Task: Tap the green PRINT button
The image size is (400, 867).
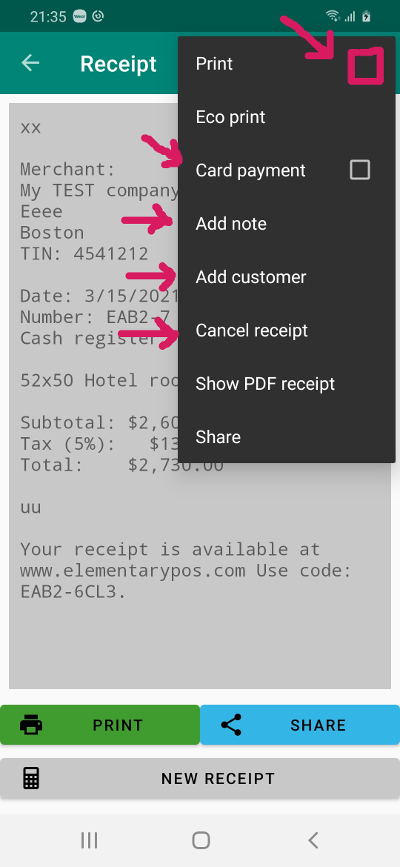Action: coord(100,724)
